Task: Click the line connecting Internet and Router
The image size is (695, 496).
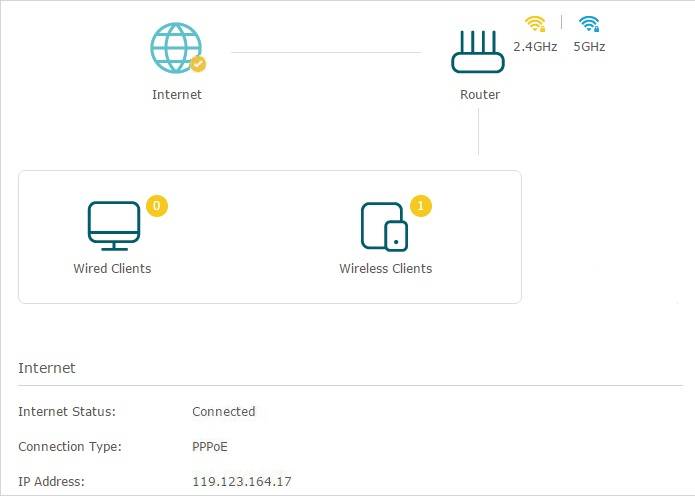Action: pyautogui.click(x=326, y=52)
